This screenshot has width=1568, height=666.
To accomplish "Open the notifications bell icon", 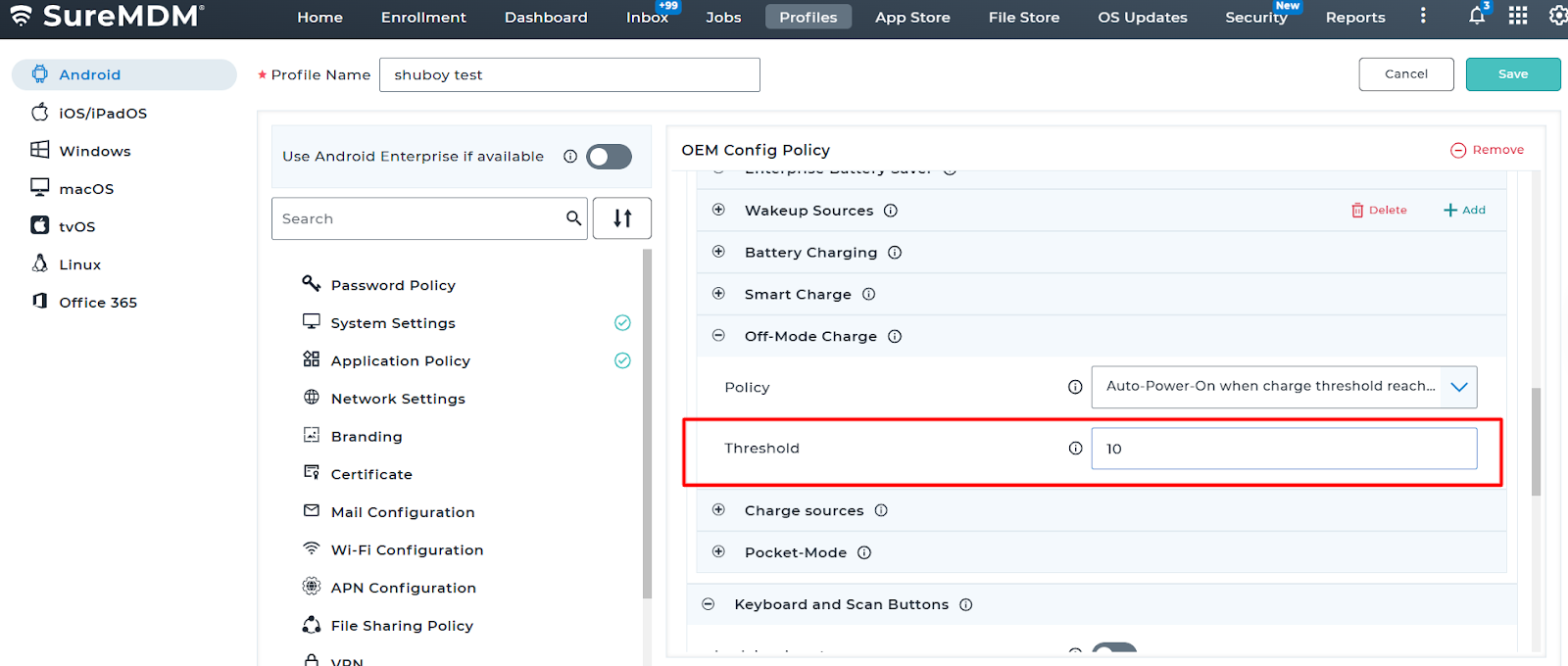I will 1476,16.
